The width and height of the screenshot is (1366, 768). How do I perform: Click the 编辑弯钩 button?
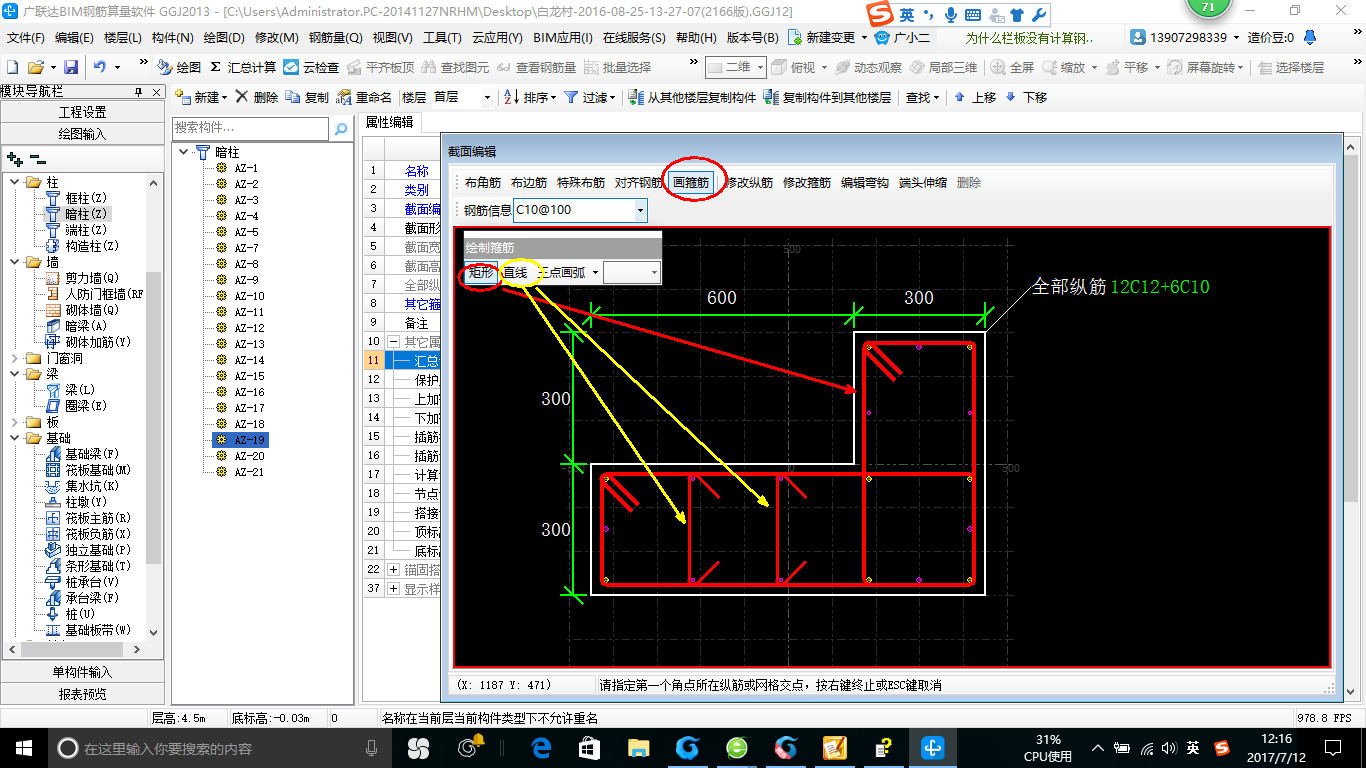865,183
